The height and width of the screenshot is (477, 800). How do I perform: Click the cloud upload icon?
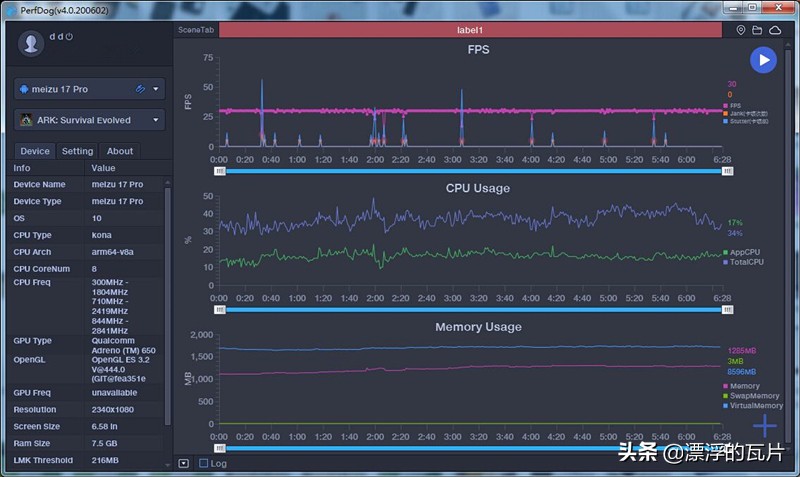pos(775,30)
